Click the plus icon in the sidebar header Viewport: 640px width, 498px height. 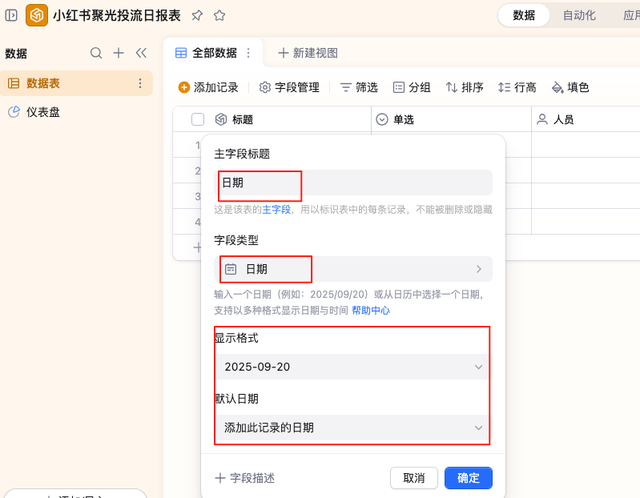click(118, 53)
